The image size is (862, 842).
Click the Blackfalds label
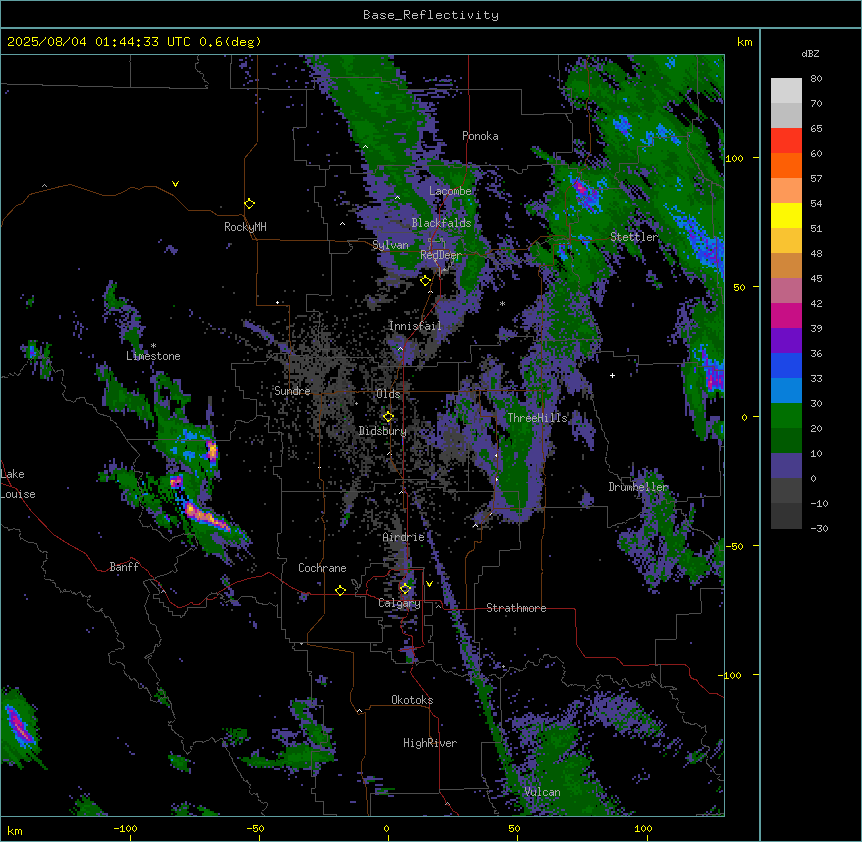(441, 223)
